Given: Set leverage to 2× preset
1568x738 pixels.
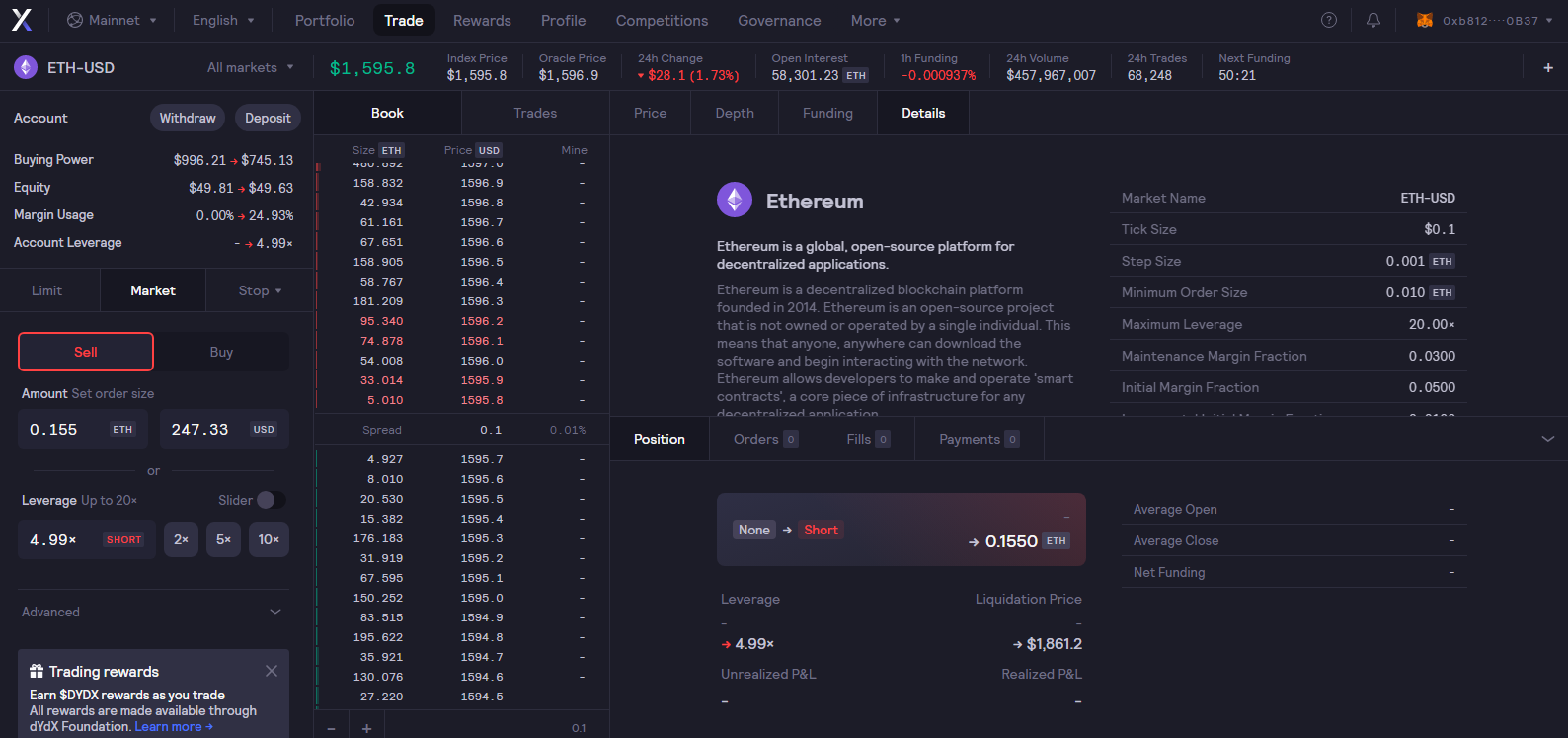Looking at the screenshot, I should click(x=181, y=539).
